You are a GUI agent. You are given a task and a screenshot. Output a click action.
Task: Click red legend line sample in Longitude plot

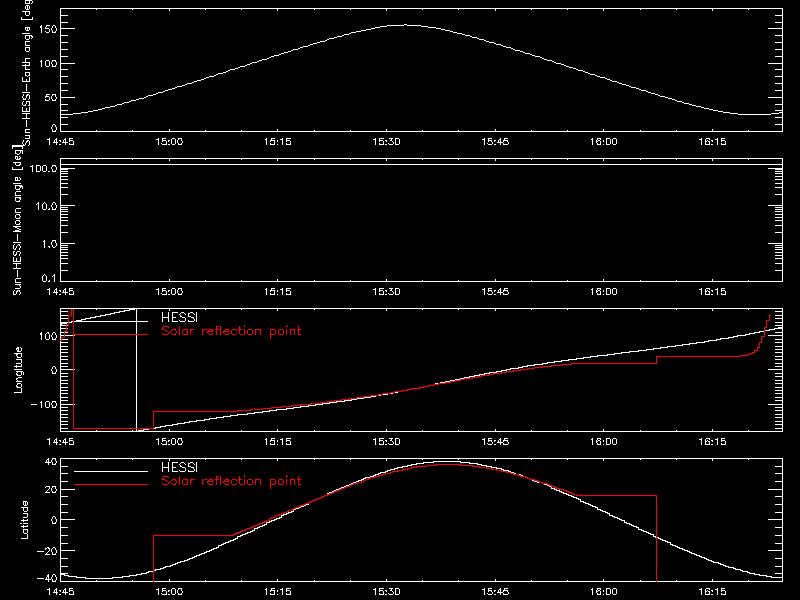(111, 335)
